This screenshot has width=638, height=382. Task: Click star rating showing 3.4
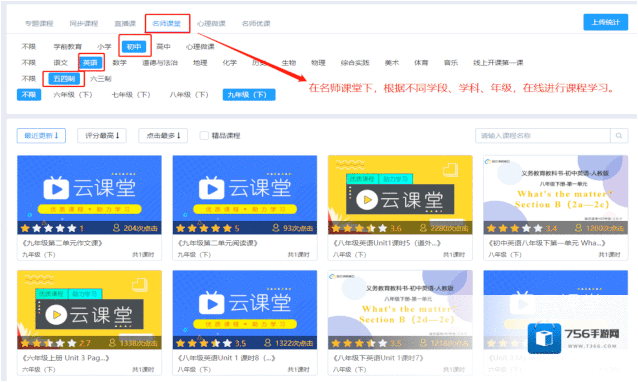515,228
